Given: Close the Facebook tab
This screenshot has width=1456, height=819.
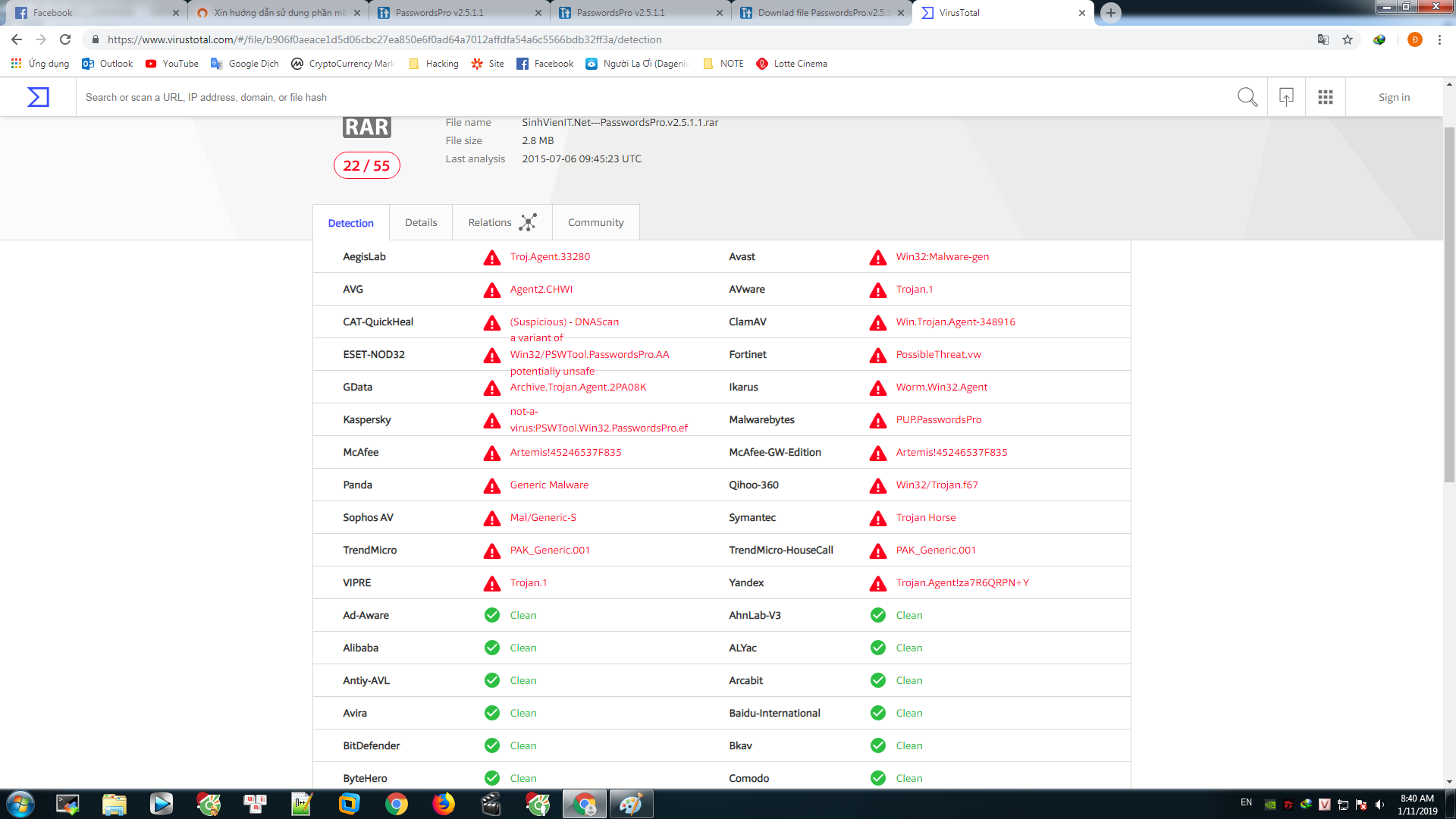Looking at the screenshot, I should coord(175,13).
